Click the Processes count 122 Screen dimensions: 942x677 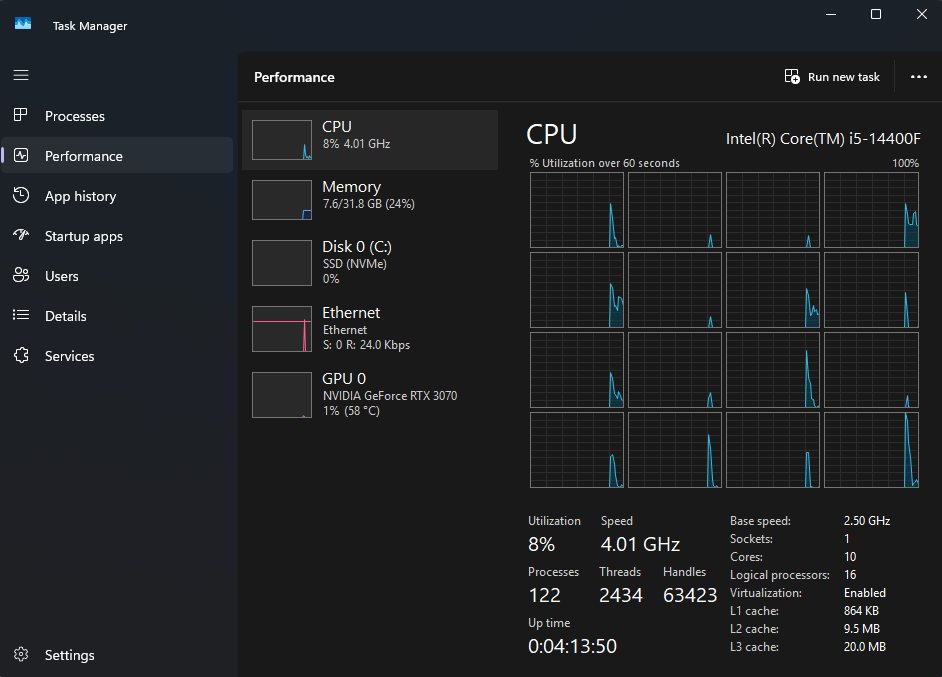544,595
